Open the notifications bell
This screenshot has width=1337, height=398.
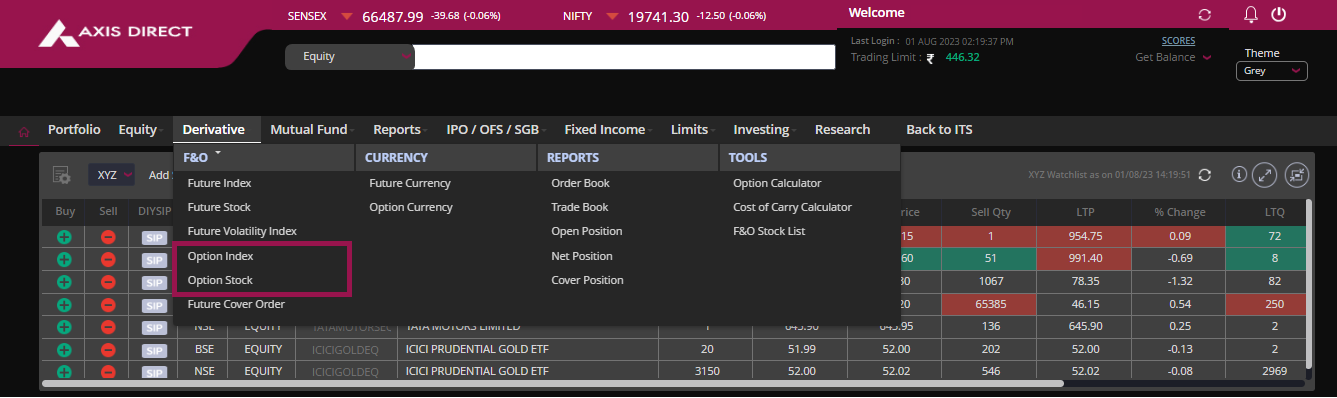click(1250, 15)
